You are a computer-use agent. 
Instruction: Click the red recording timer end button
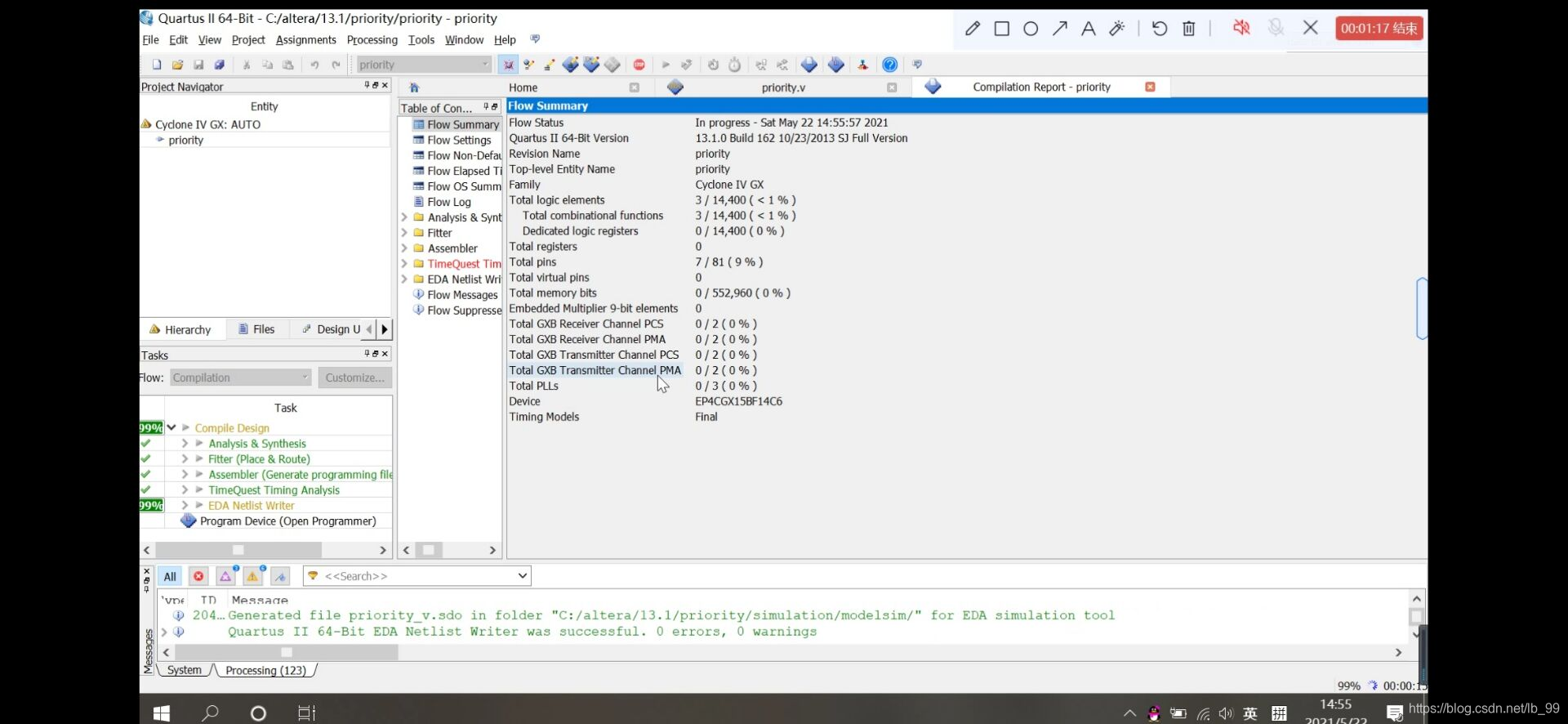[1379, 29]
